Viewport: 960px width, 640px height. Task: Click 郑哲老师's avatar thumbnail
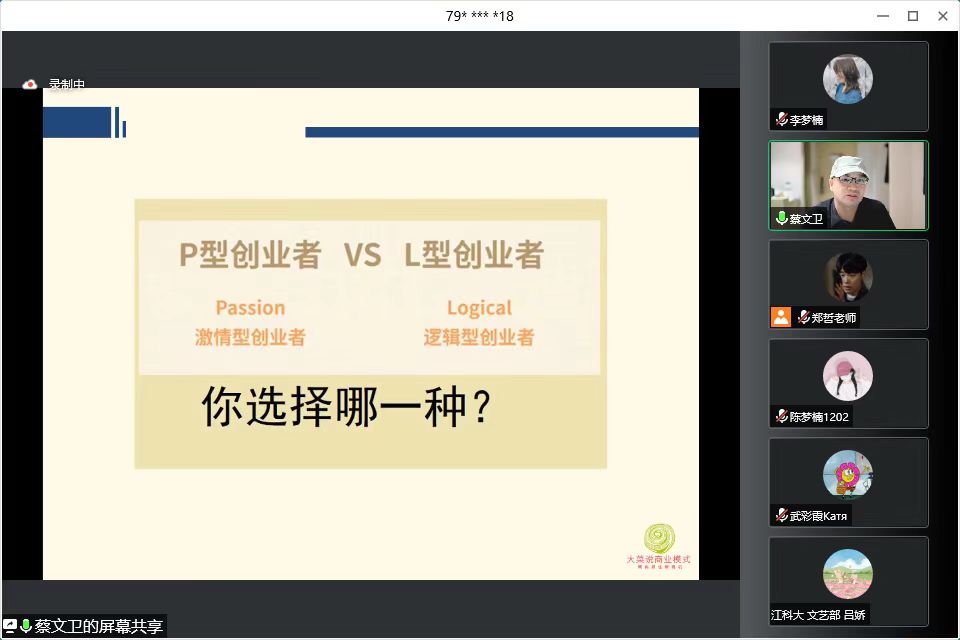click(x=848, y=276)
